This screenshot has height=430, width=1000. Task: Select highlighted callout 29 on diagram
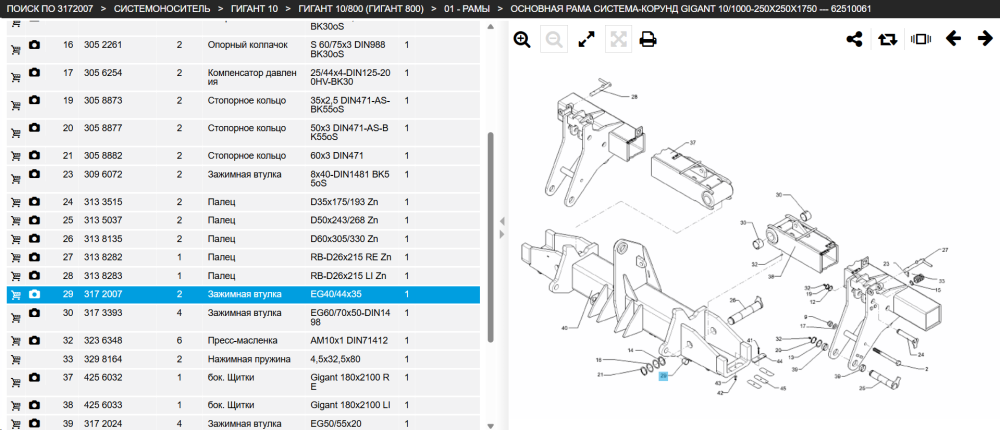(x=663, y=376)
